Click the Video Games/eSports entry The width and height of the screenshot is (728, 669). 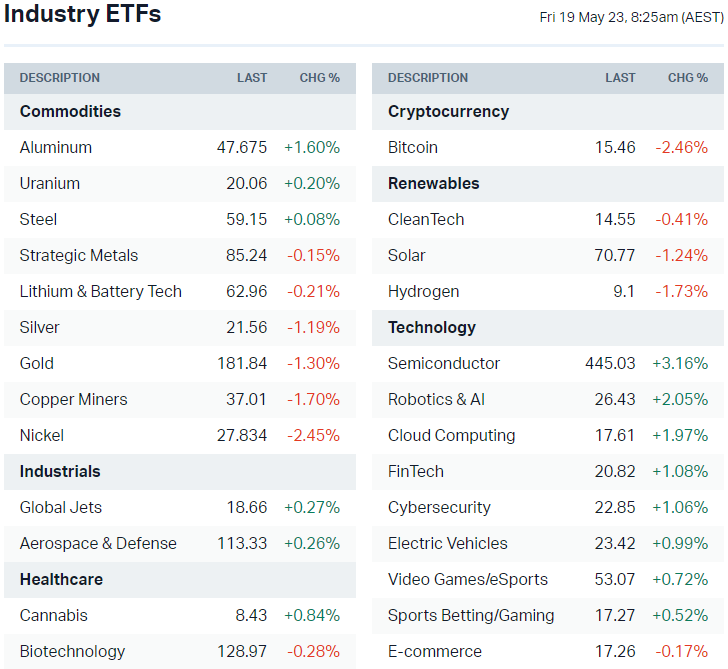coord(468,579)
